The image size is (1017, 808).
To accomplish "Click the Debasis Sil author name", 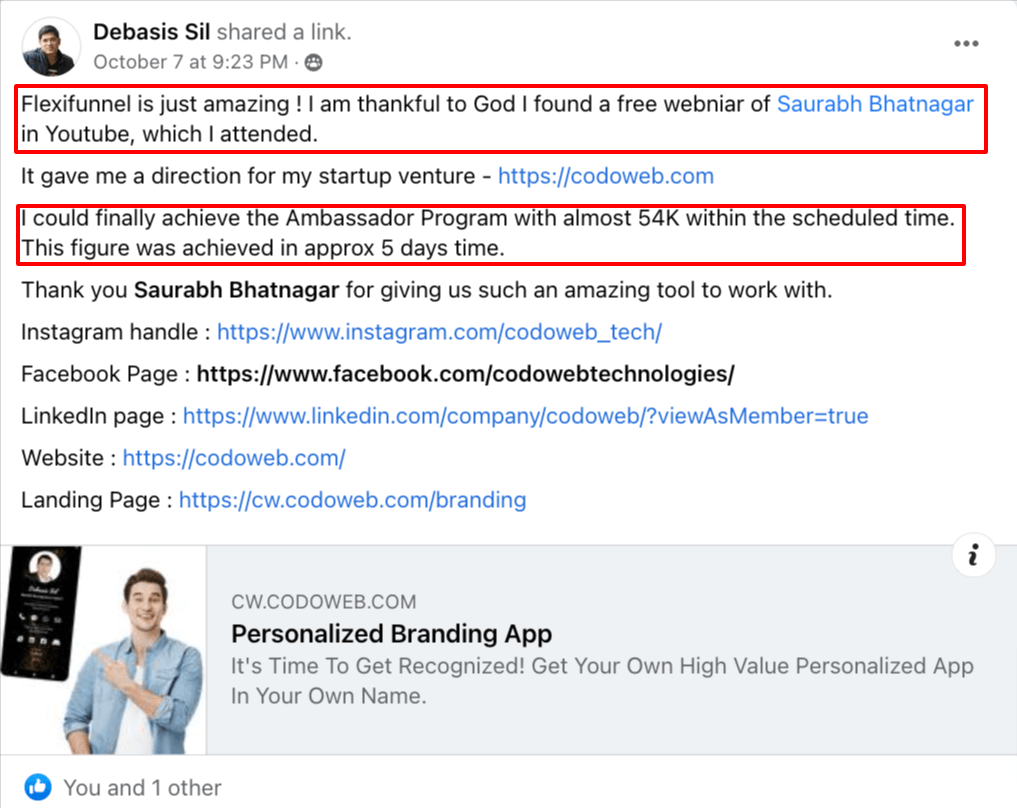I will [151, 32].
